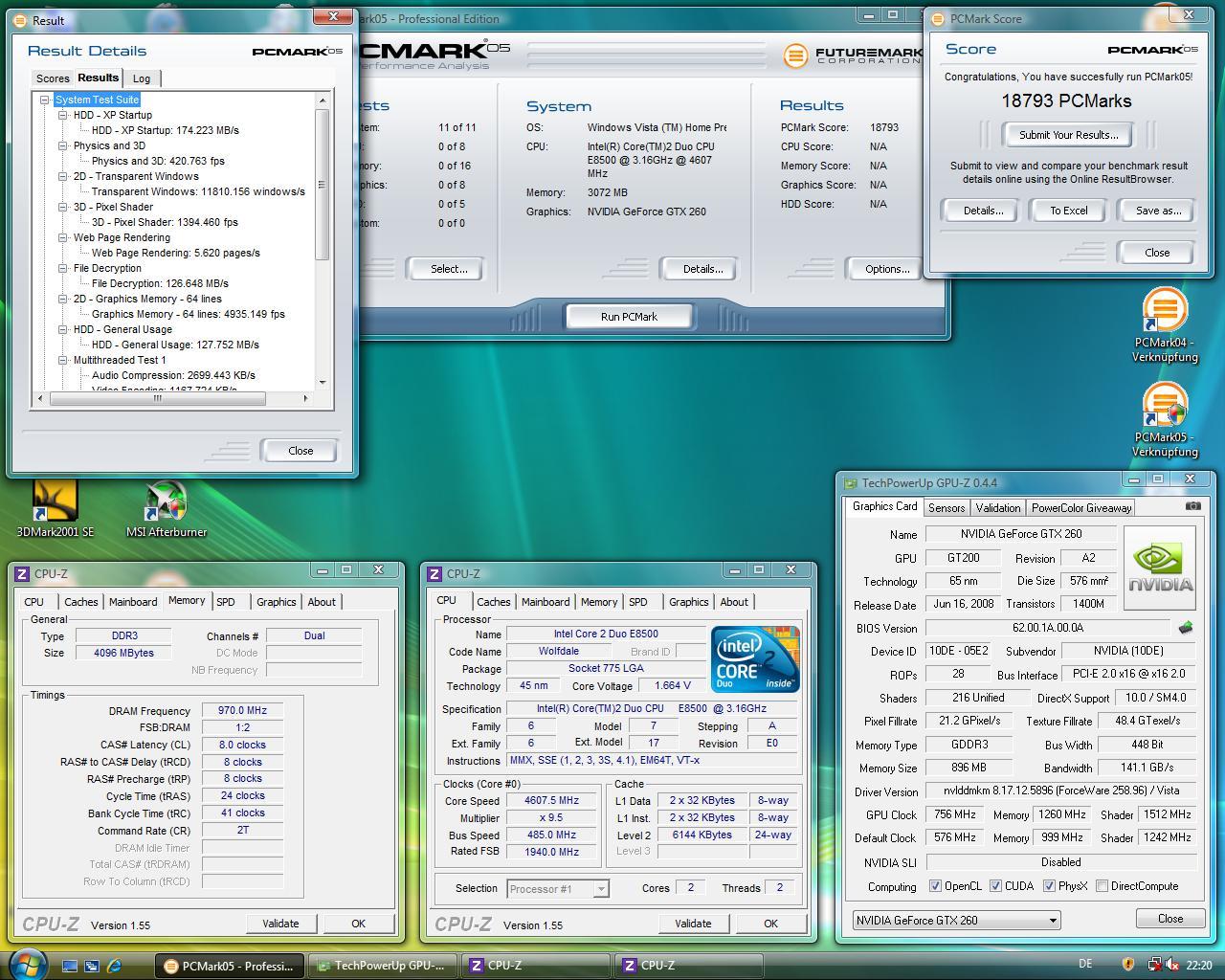Open the GPU selection dropdown in GPU-Z
The width and height of the screenshot is (1225, 980).
[956, 920]
